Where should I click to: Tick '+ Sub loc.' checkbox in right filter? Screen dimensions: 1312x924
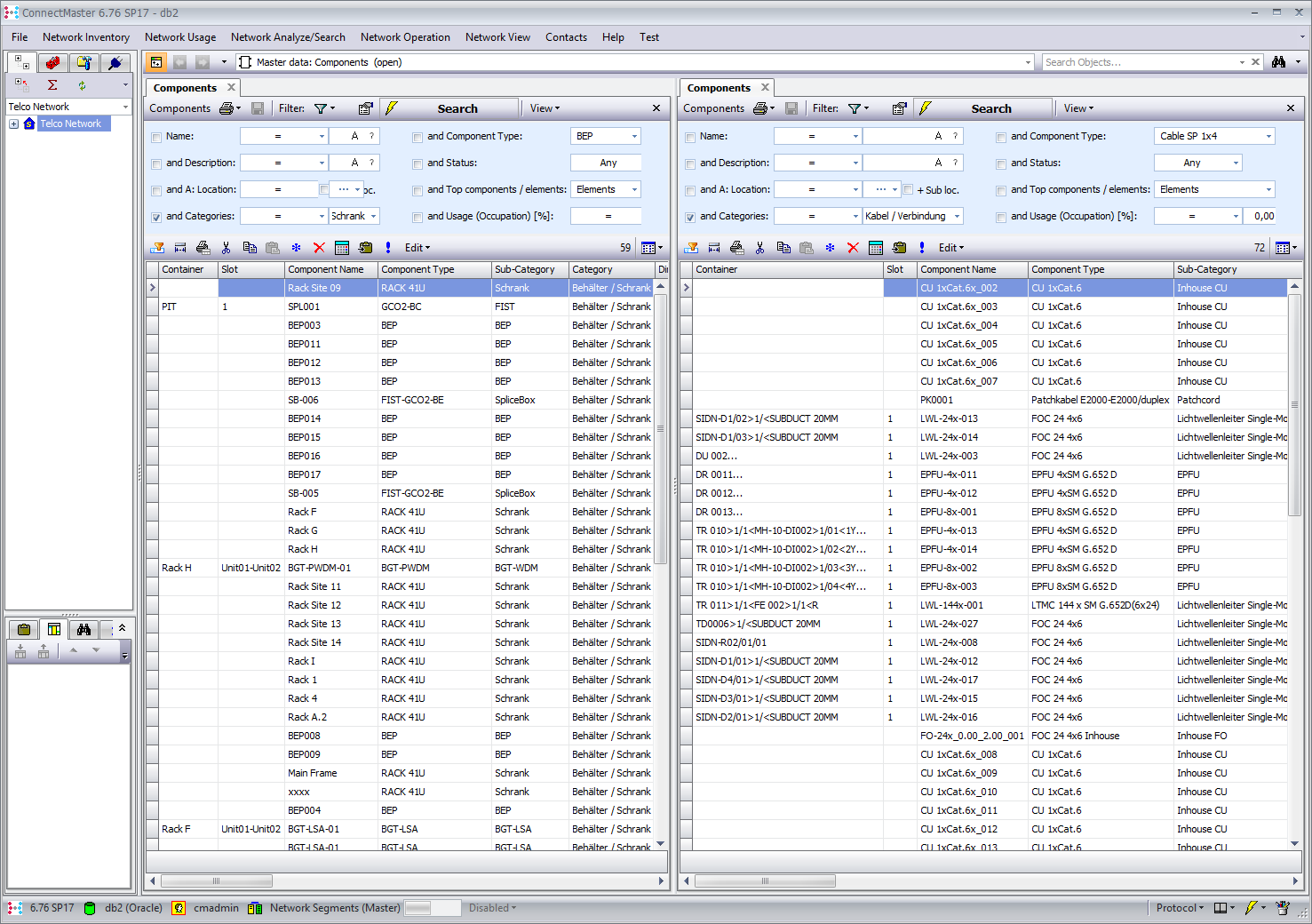coord(908,189)
